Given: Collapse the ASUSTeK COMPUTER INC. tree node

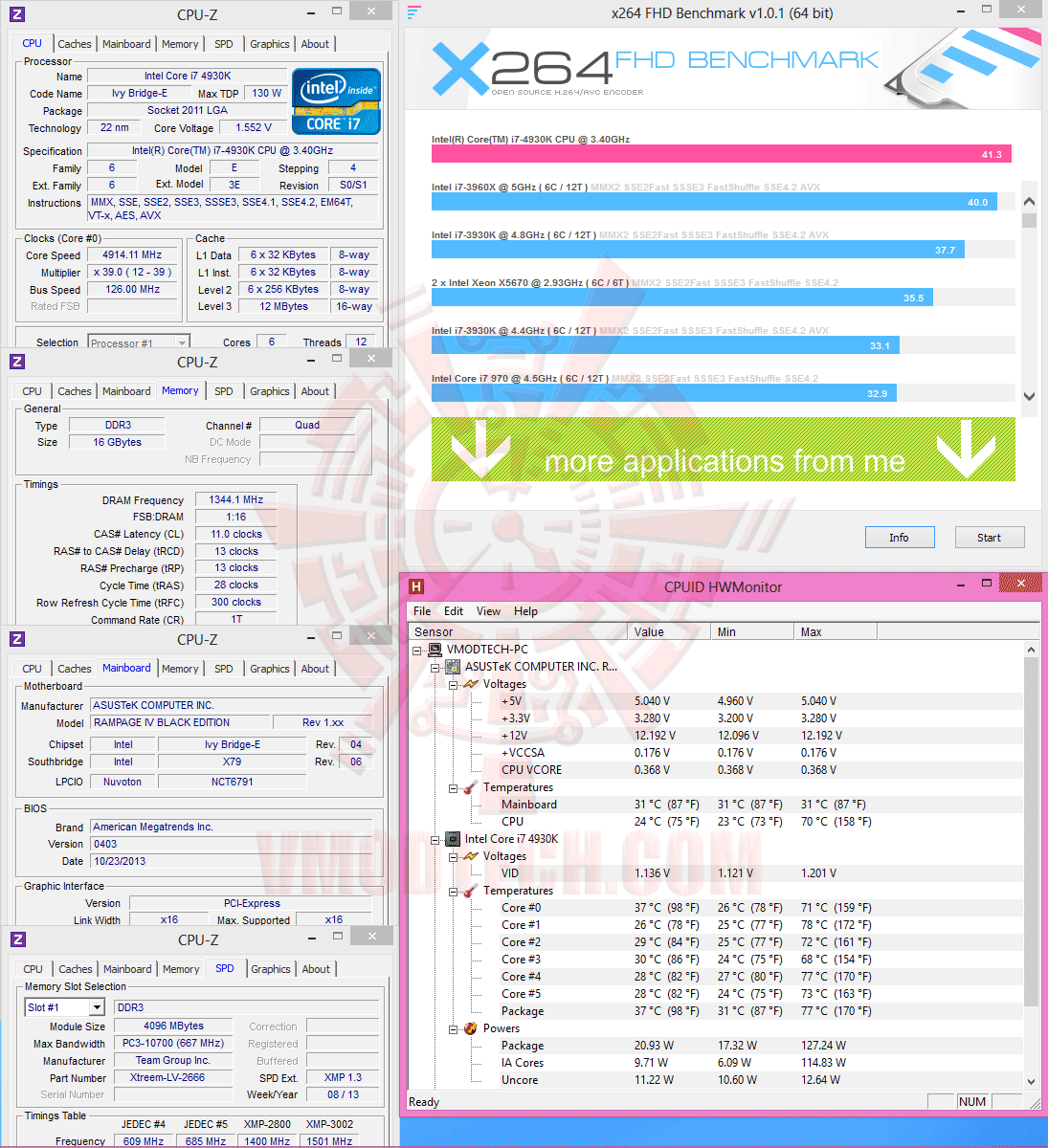Looking at the screenshot, I should coord(435,667).
